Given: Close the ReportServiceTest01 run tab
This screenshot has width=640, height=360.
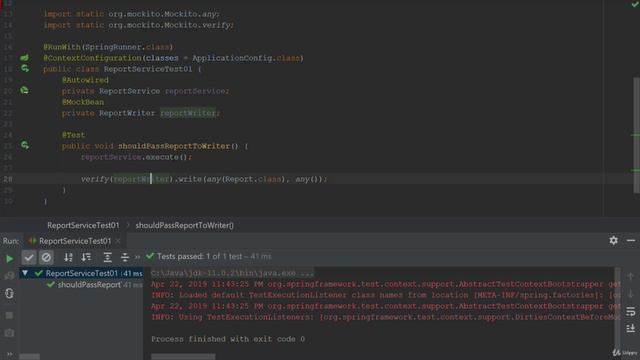Looking at the screenshot, I should click(118, 241).
